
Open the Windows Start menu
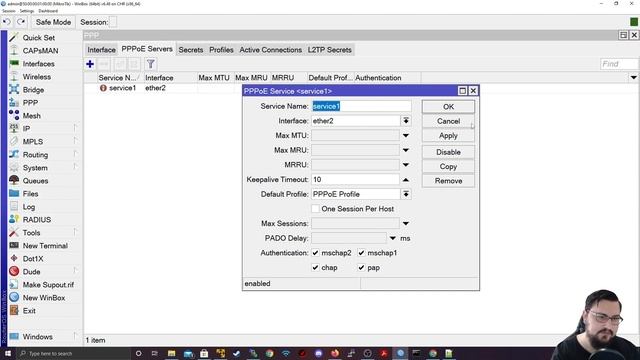[x=8, y=353]
